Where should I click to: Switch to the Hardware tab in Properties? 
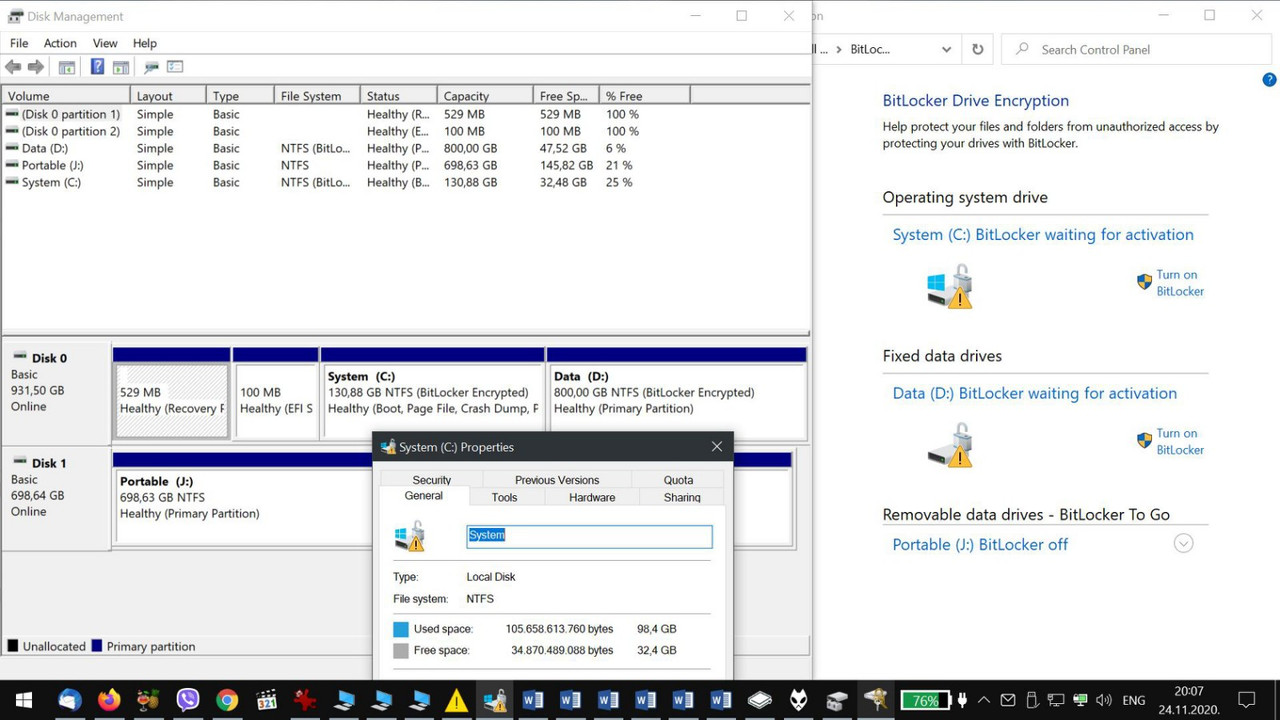click(x=592, y=497)
